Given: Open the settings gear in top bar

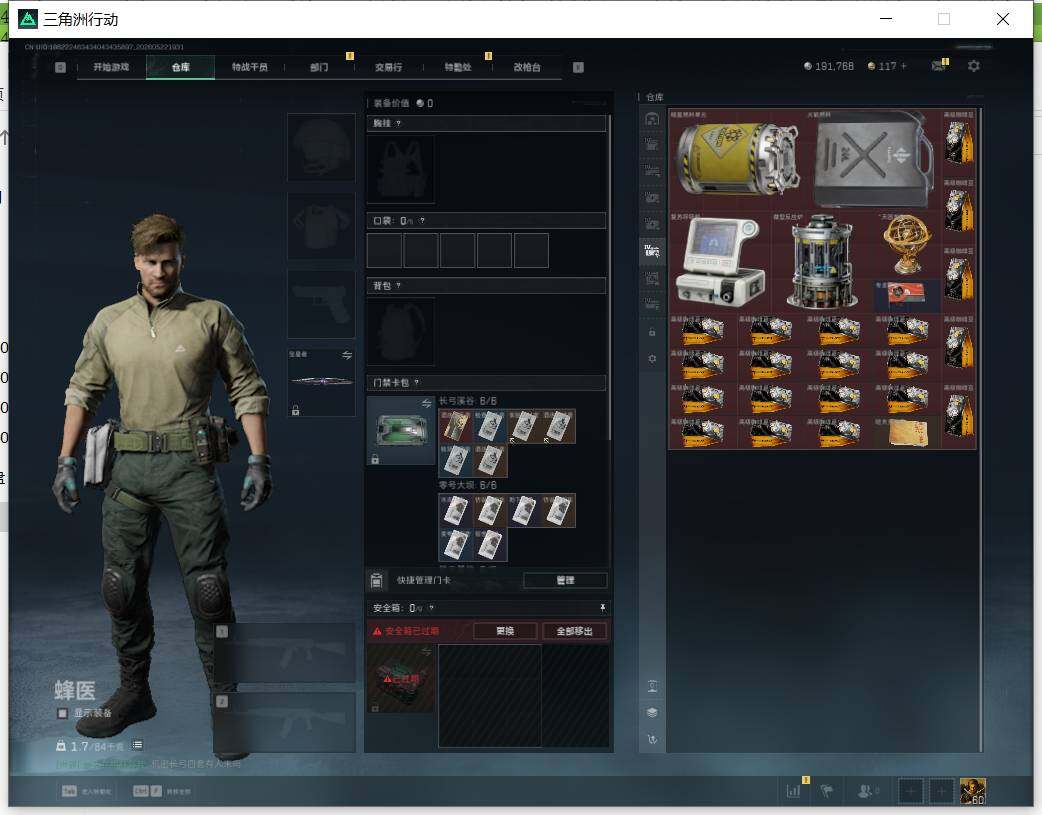Looking at the screenshot, I should [x=974, y=66].
